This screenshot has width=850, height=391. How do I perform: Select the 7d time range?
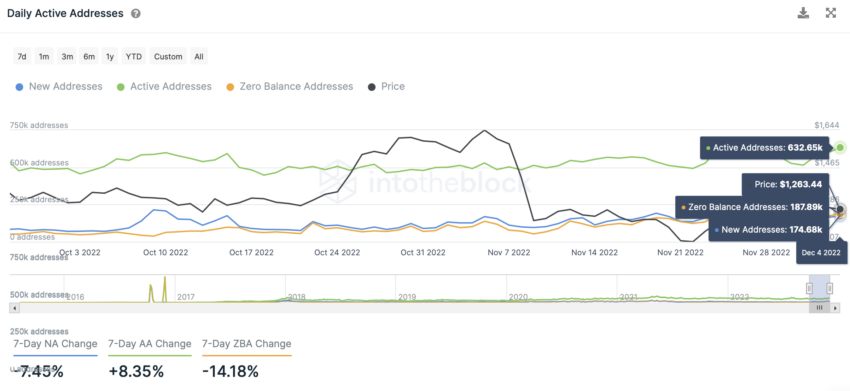click(x=22, y=56)
